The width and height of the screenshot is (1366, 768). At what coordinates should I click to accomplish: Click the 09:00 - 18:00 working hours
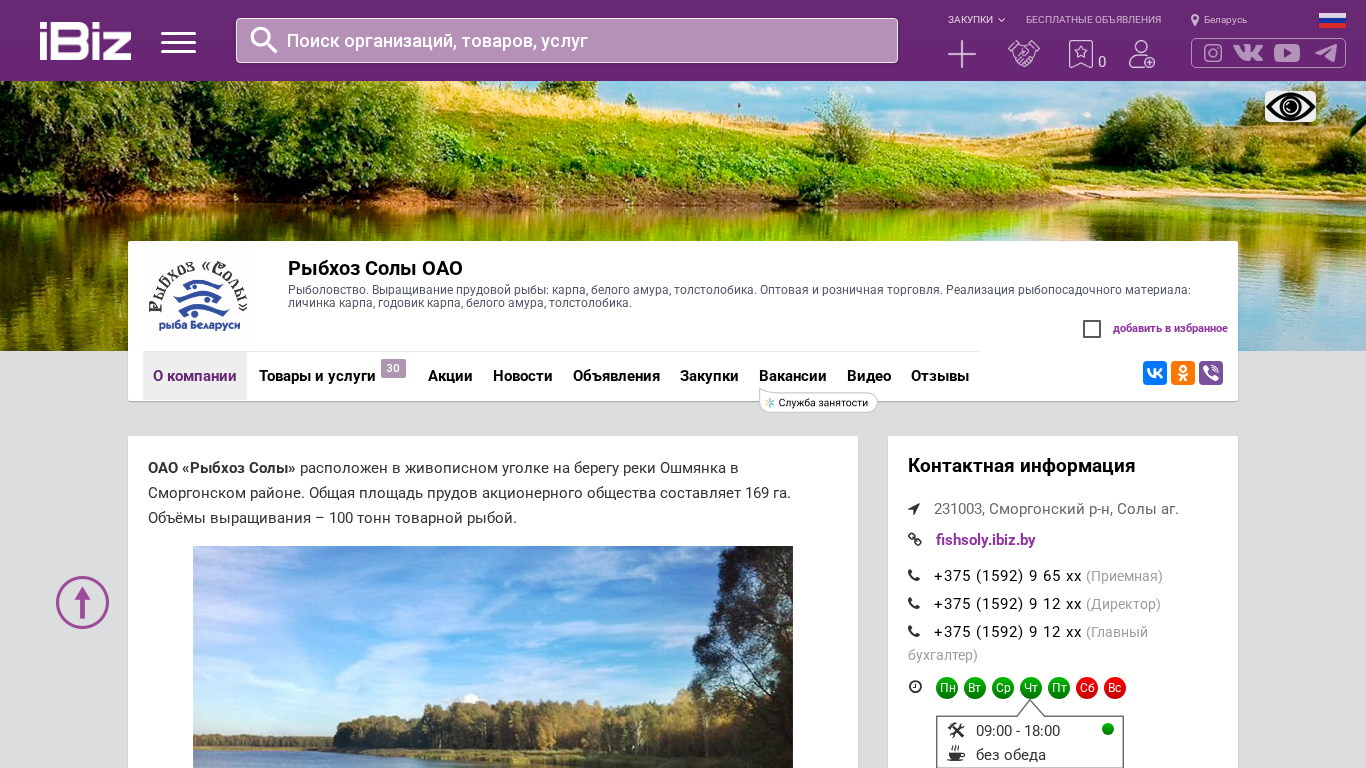(1018, 731)
